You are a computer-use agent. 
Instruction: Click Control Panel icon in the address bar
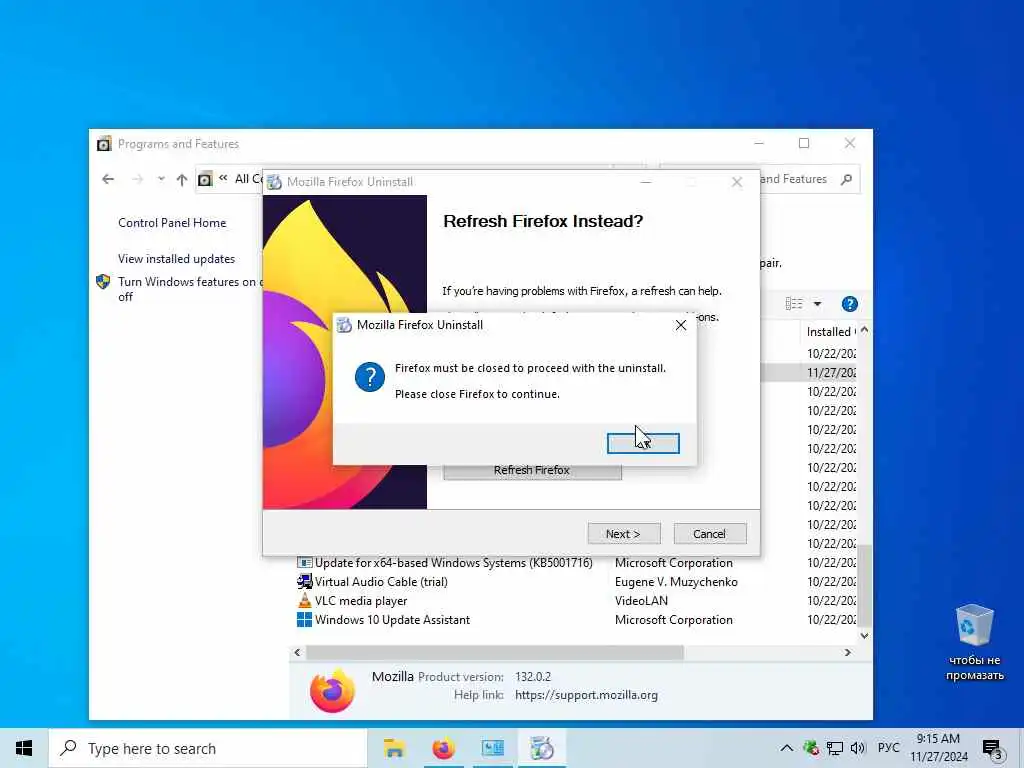pyautogui.click(x=205, y=179)
